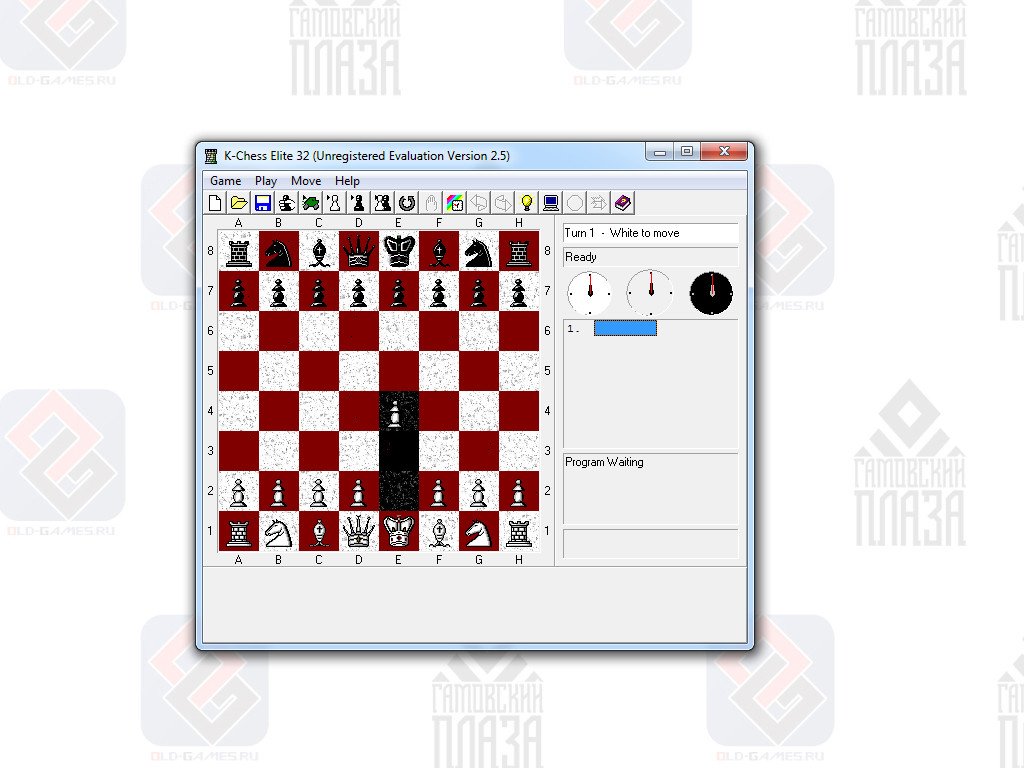Click the two-pawns both-sides icon

click(382, 203)
